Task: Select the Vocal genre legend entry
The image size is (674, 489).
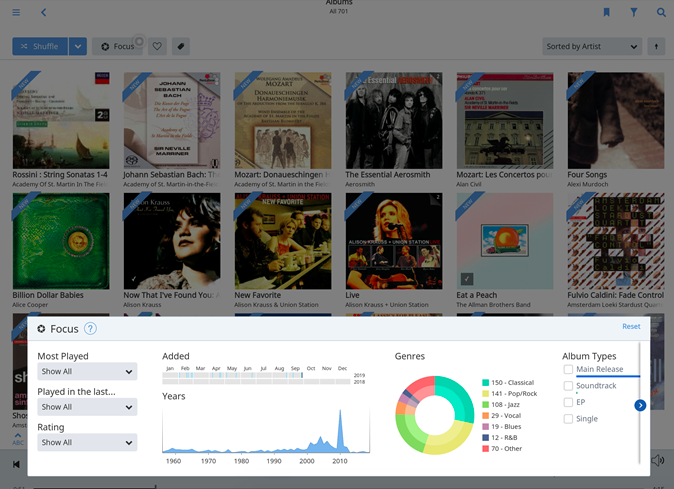Action: (x=502, y=416)
